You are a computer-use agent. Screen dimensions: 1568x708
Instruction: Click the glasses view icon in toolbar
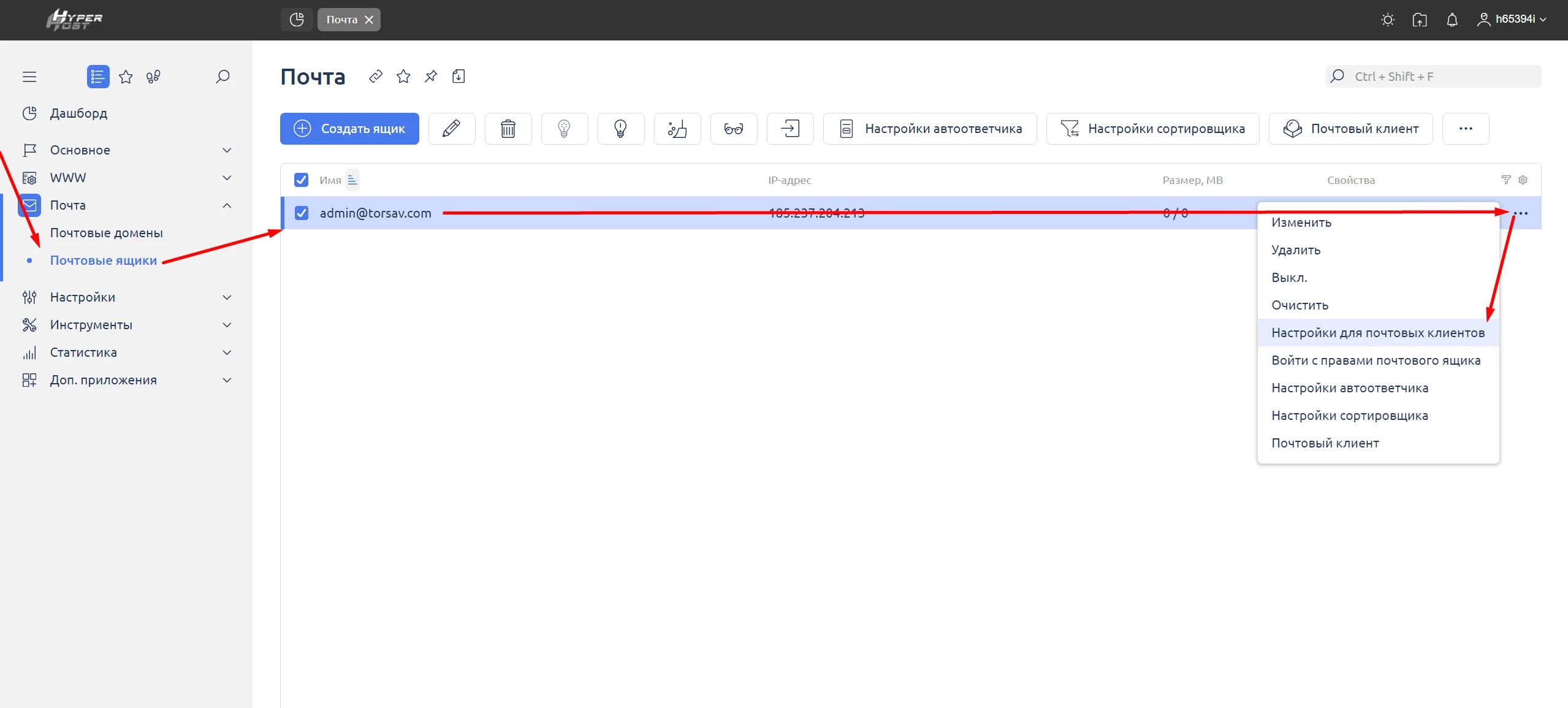point(734,129)
